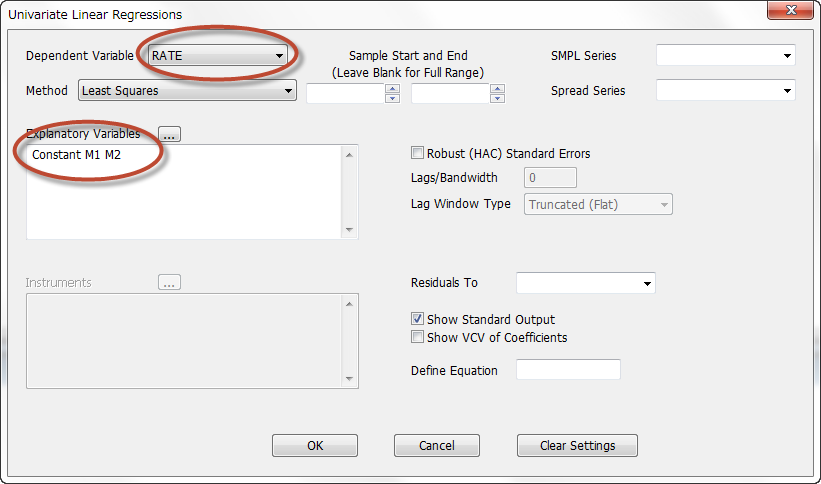Open the SMPL Series dropdown
The width and height of the screenshot is (821, 484).
point(726,56)
